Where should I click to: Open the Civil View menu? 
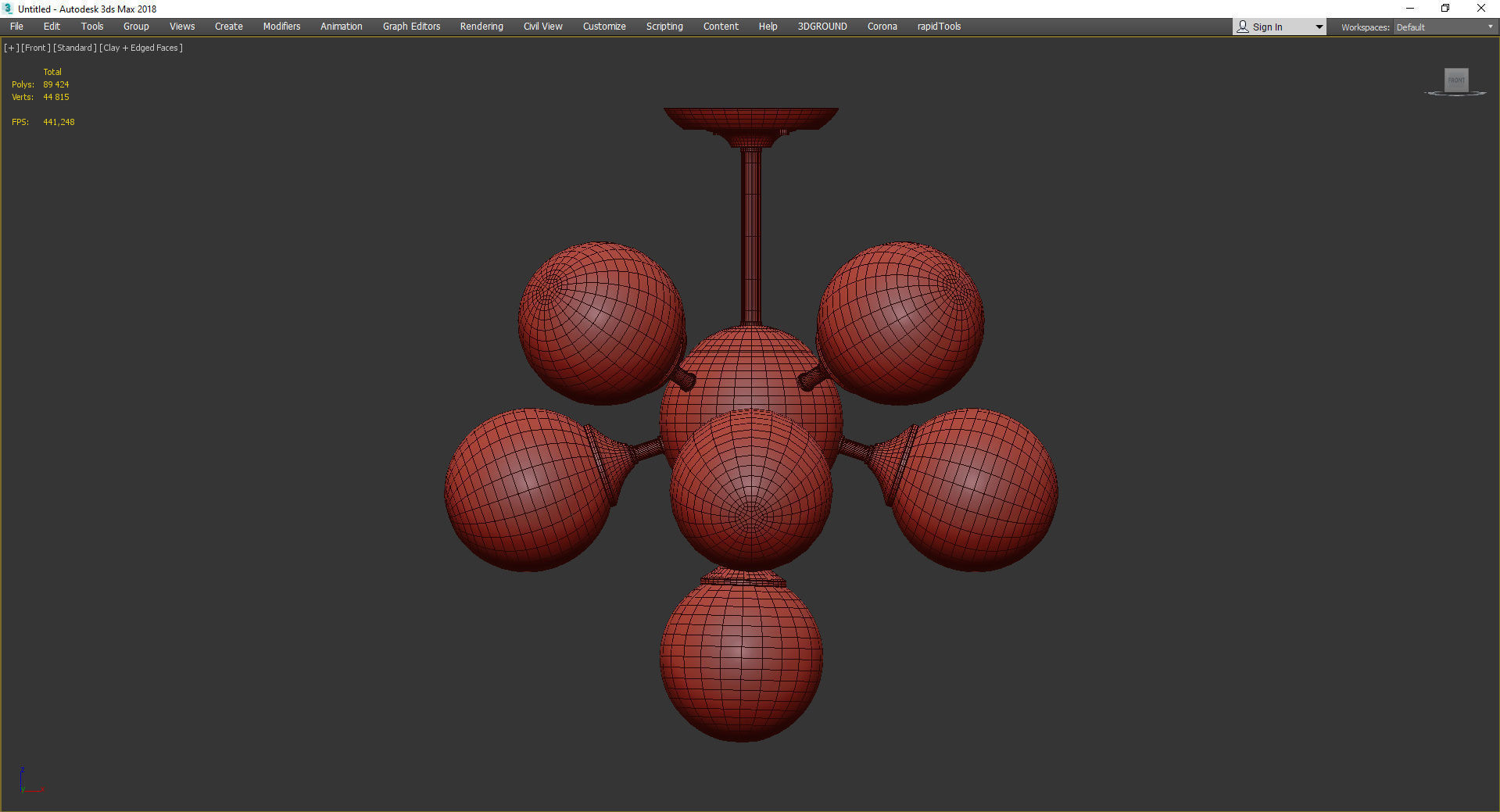[542, 27]
